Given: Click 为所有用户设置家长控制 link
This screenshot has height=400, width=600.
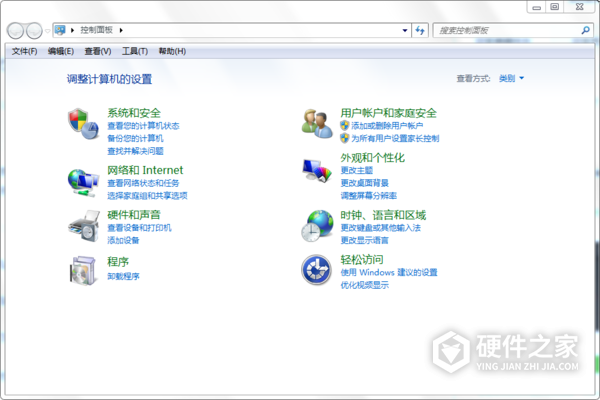Looking at the screenshot, I should [x=395, y=138].
